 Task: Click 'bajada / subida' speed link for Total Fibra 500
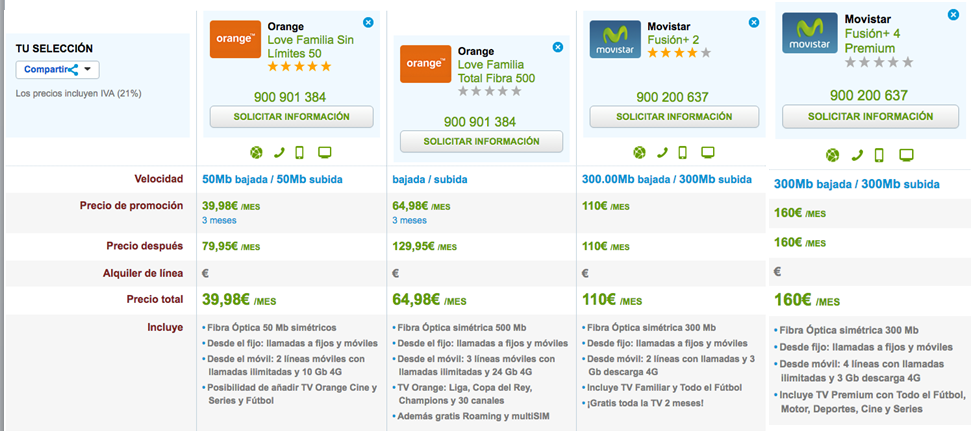[x=430, y=180]
